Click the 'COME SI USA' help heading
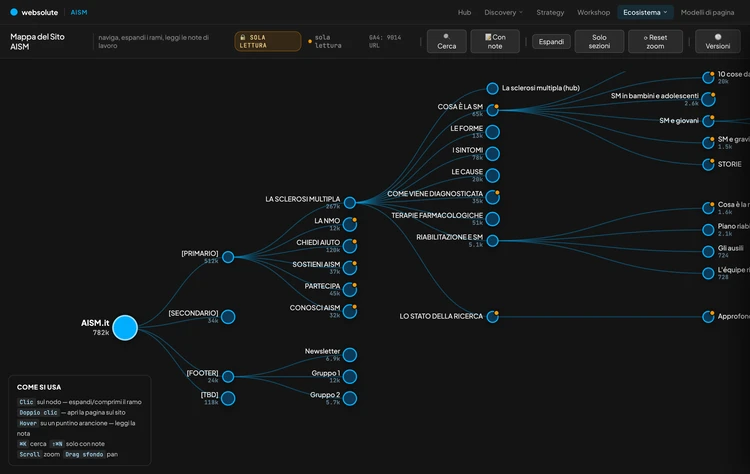 coord(39,387)
